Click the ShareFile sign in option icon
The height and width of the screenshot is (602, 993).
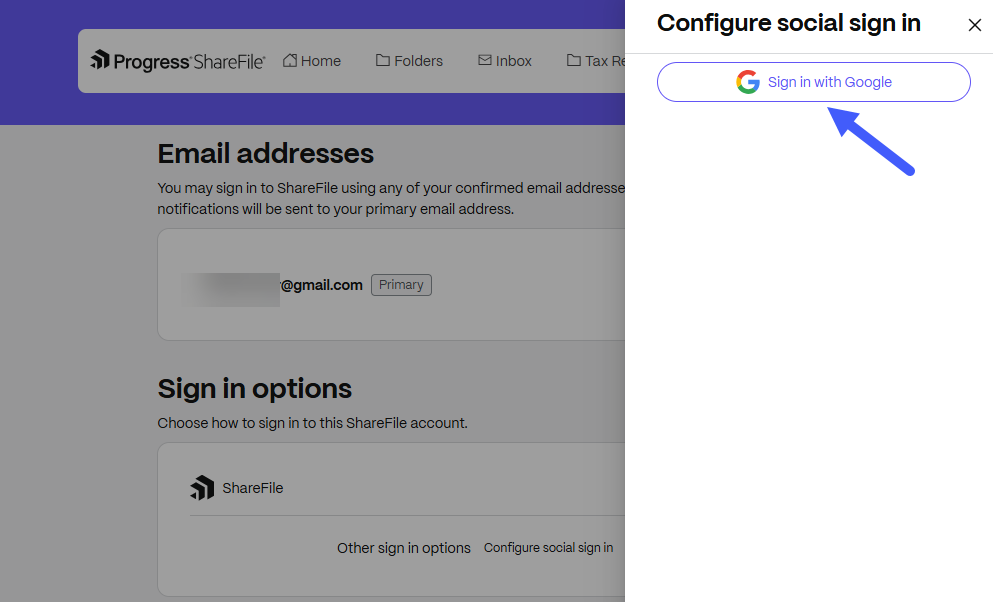[x=202, y=488]
